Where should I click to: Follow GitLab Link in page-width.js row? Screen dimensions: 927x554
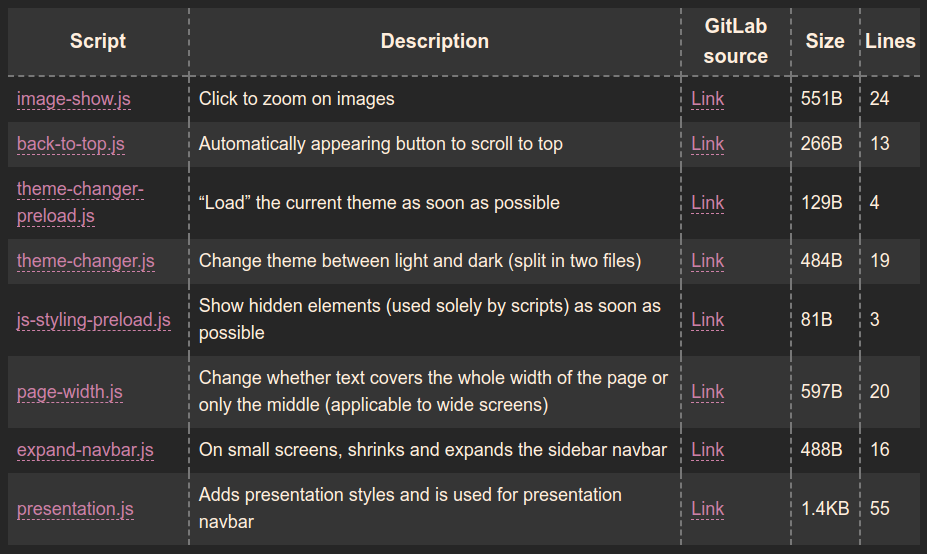coord(708,392)
